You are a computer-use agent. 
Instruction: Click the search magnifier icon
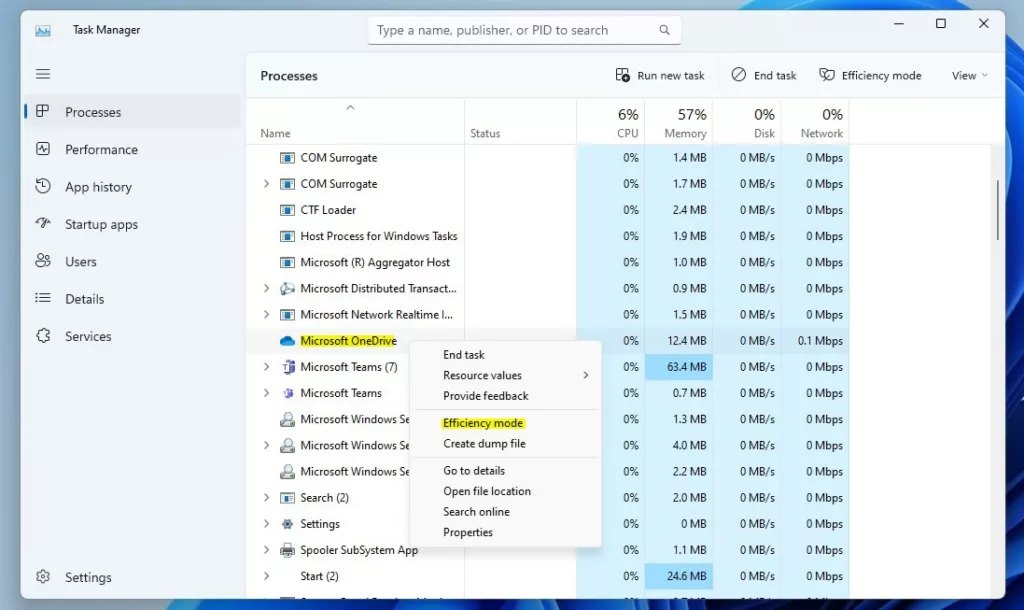[x=664, y=30]
